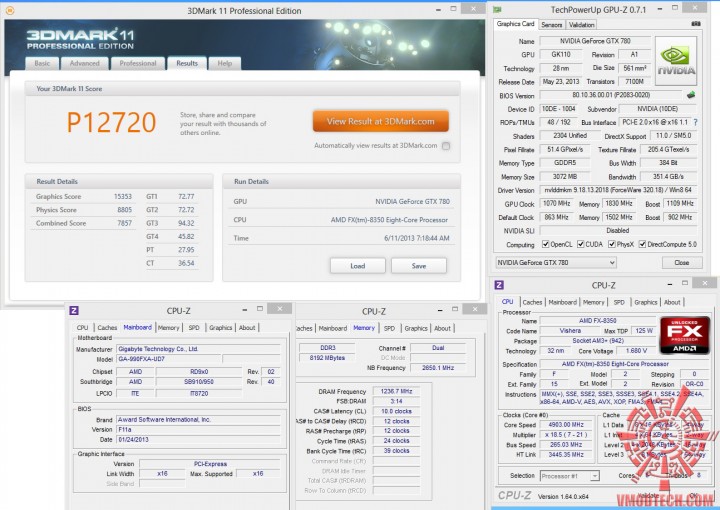Select Caches tab in right CPU-Z window

pyautogui.click(x=532, y=302)
